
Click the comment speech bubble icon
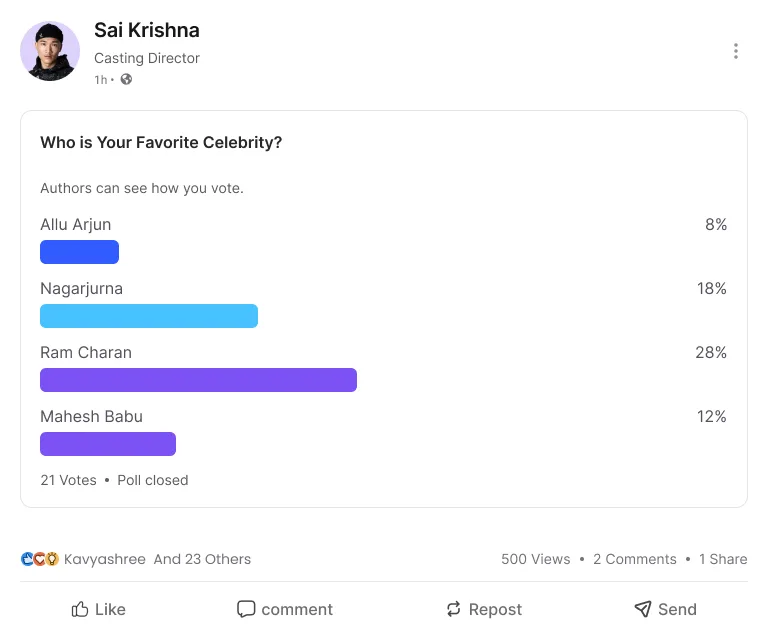pos(246,609)
